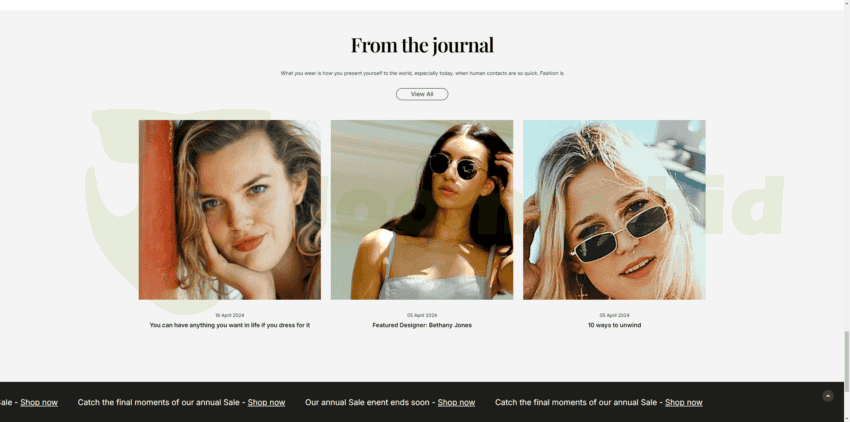850x422 pixels.
Task: Click the rightmost Shop now link
Action: click(684, 402)
